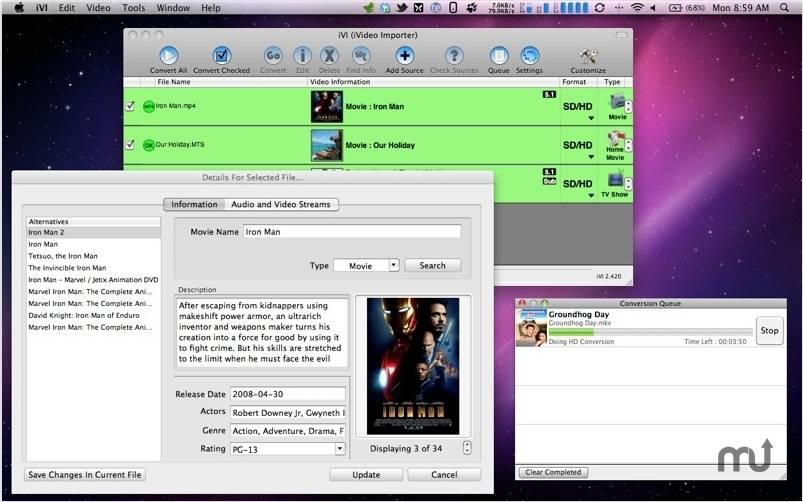The height and width of the screenshot is (502, 803).
Task: Uncheck the Our Holiday.MTS file checkbox
Action: 129,144
